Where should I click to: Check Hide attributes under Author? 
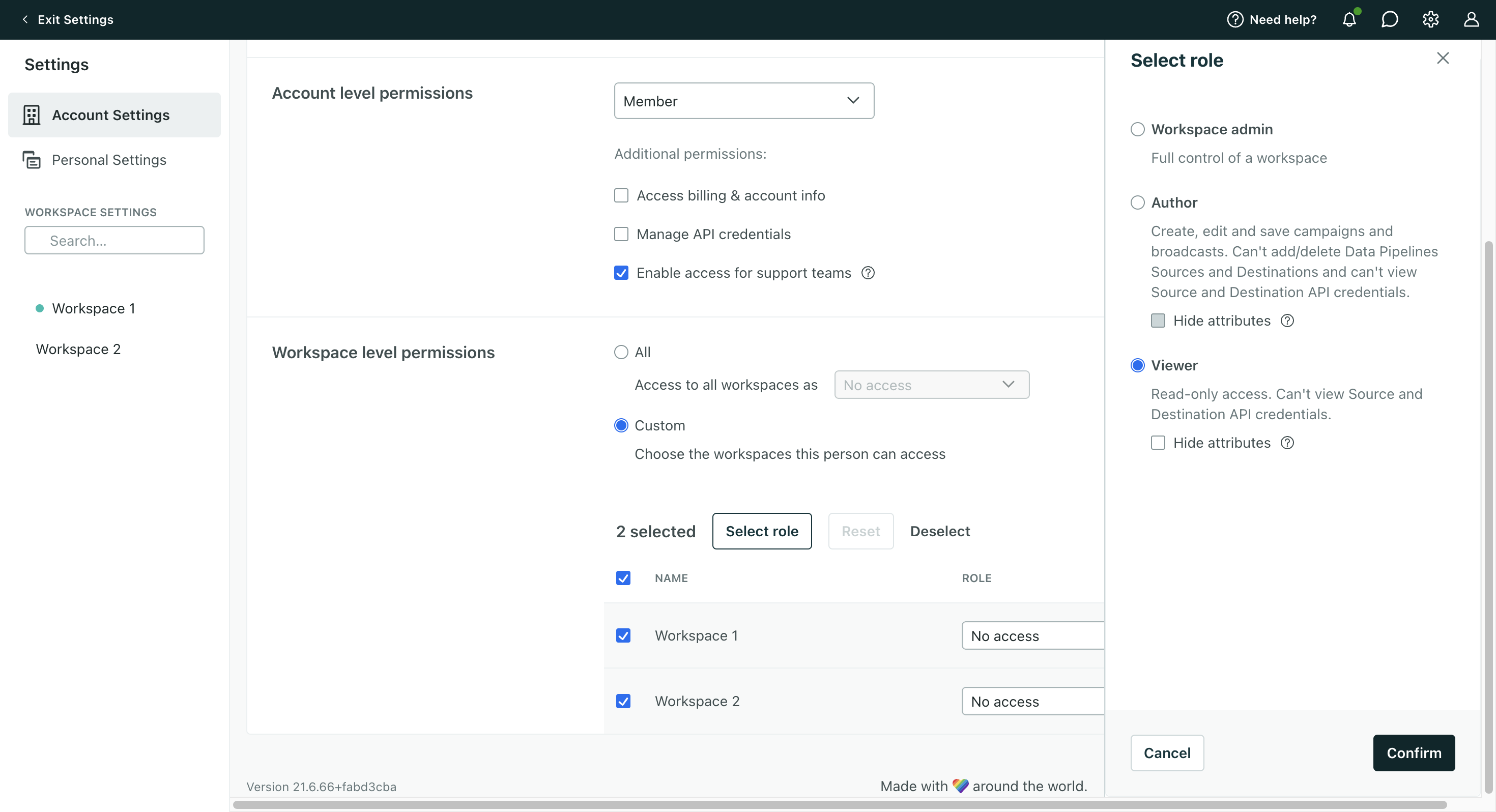(1158, 321)
